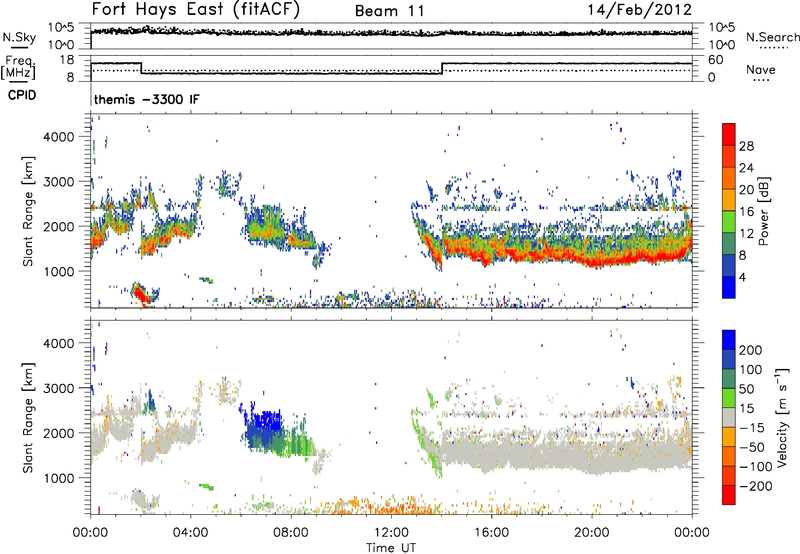Click the plot title "Fort Hays East (fitACF)"
800x554 pixels.
tap(195, 10)
